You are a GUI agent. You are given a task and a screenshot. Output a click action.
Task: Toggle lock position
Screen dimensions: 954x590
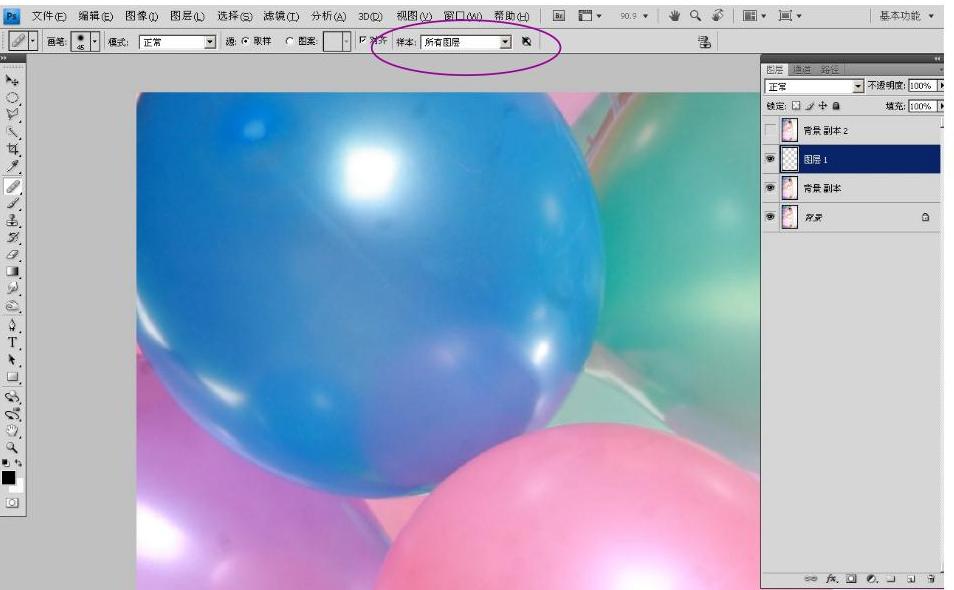(x=823, y=106)
